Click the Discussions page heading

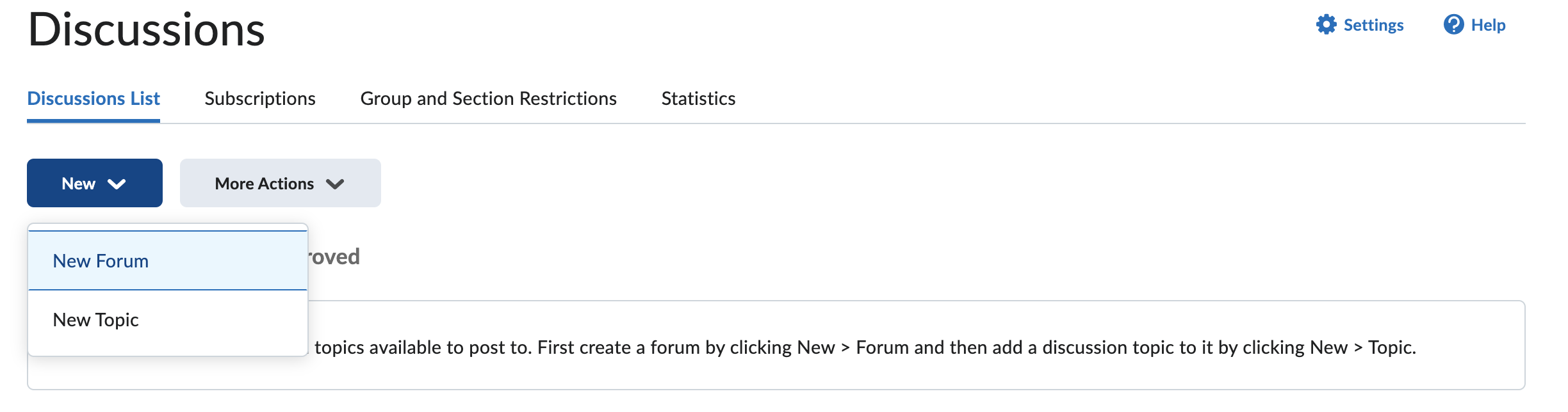(x=147, y=30)
